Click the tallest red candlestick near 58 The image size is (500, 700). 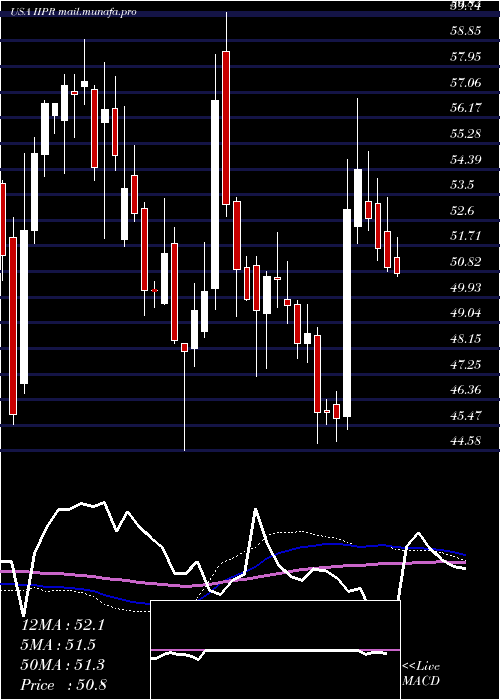226,128
